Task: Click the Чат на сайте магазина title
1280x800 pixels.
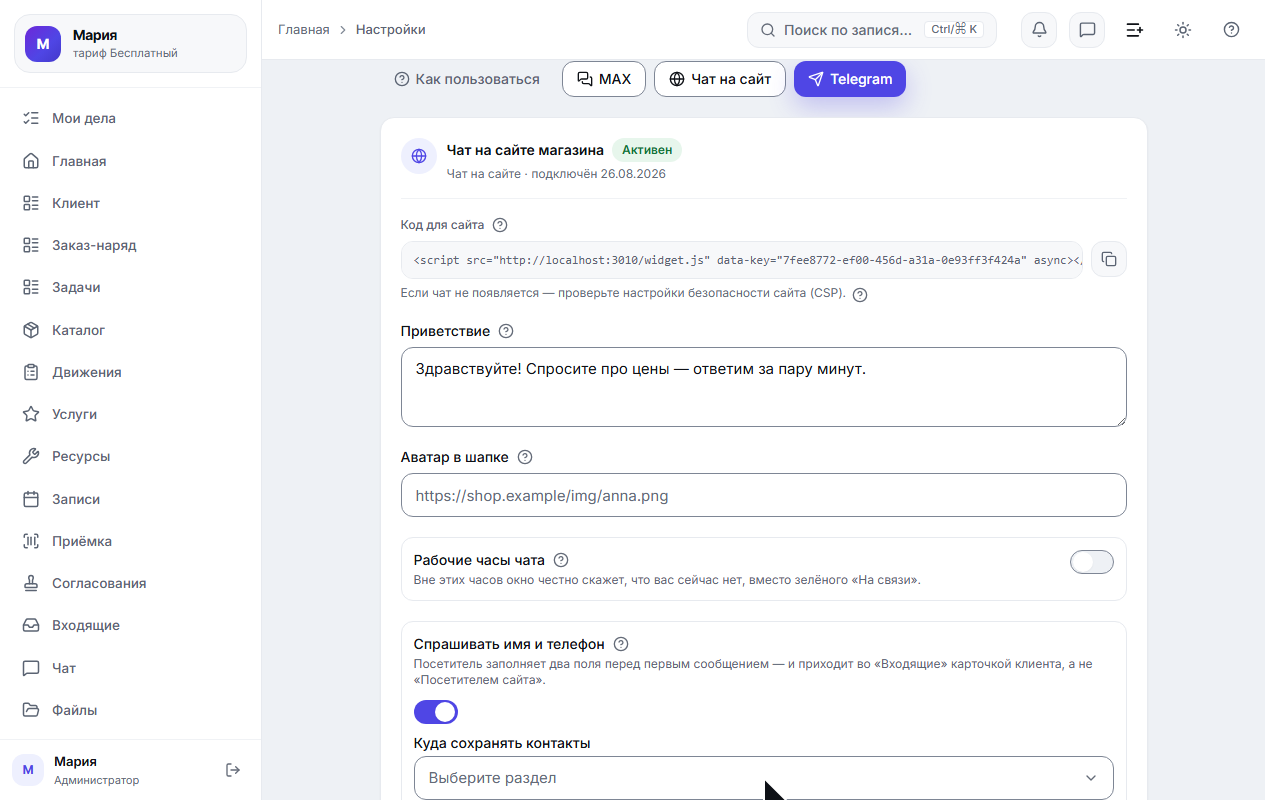Action: coord(525,150)
